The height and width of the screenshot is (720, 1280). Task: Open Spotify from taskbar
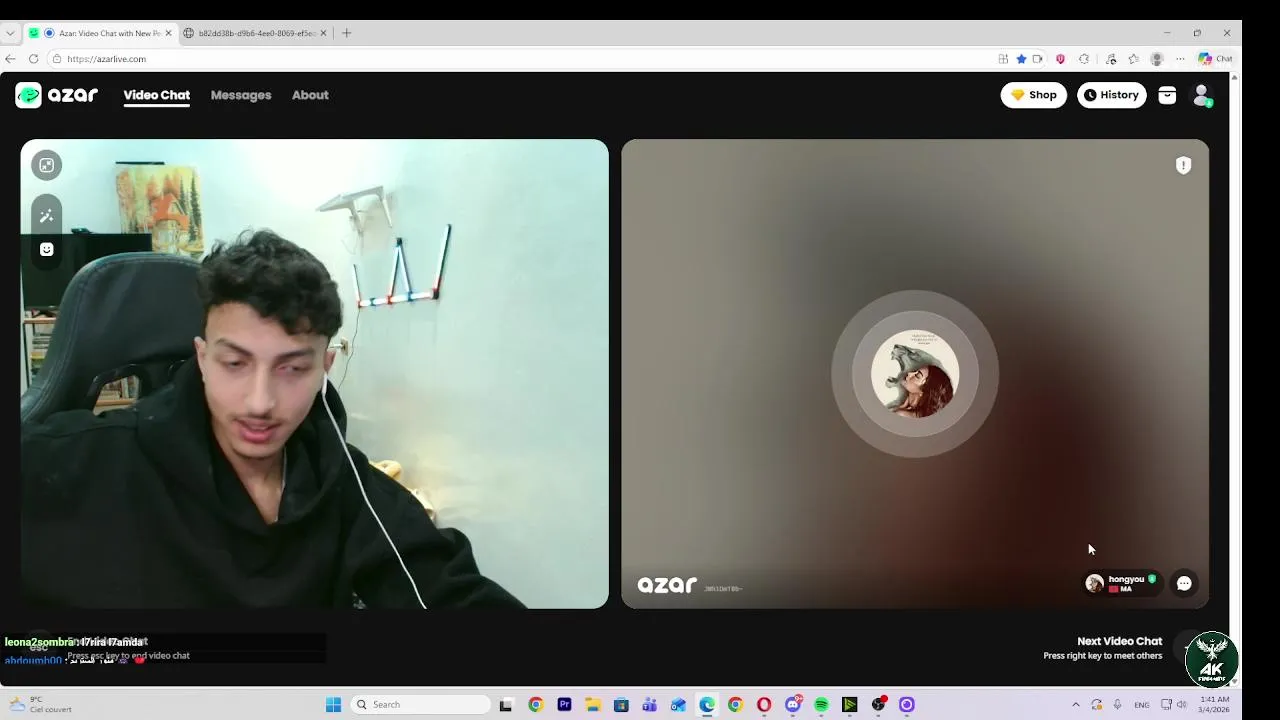pos(821,705)
